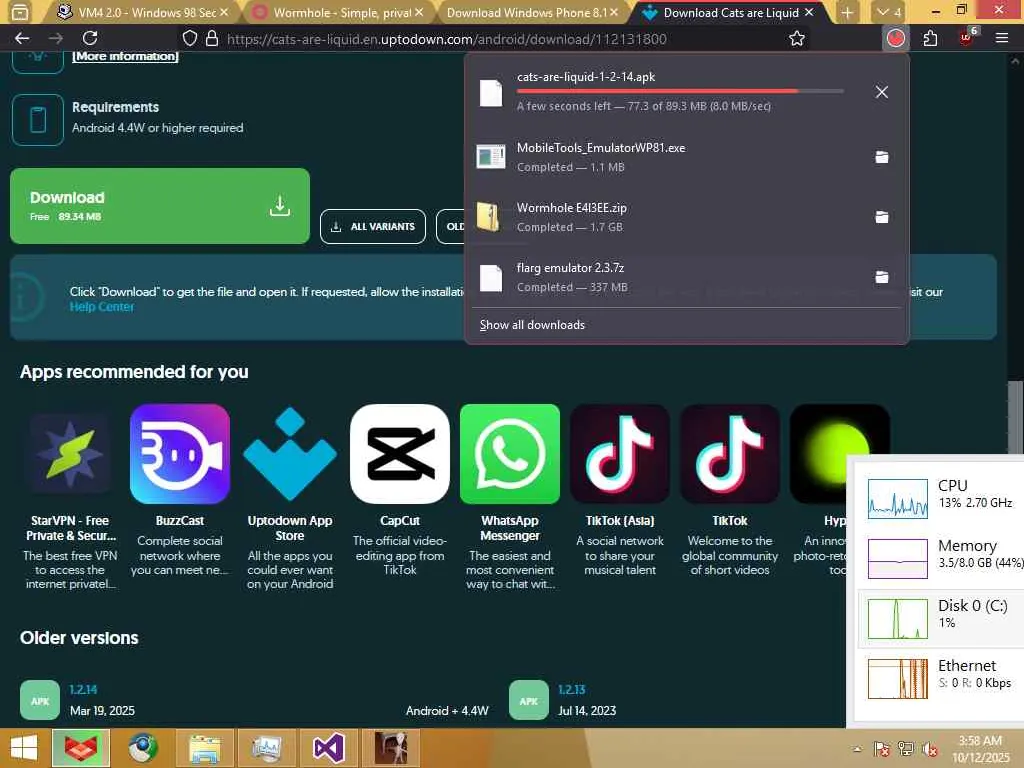Viewport: 1024px width, 768px height.
Task: Open version 1.2.13 link
Action: point(571,690)
